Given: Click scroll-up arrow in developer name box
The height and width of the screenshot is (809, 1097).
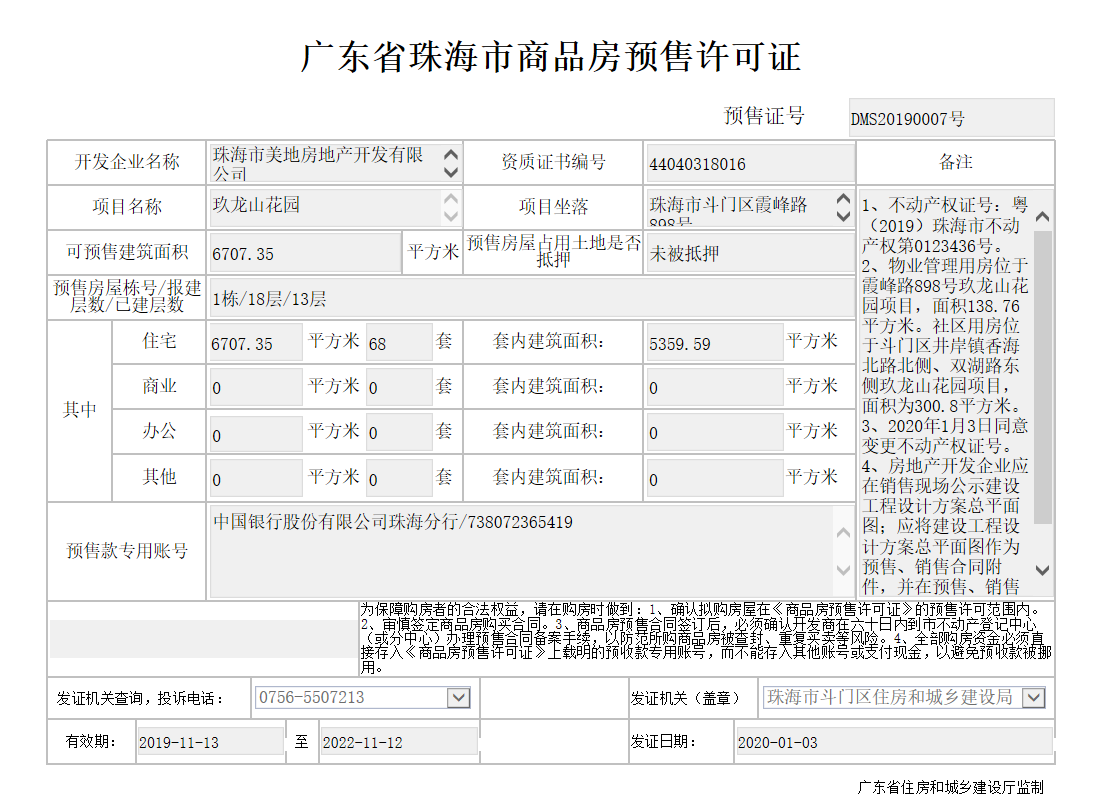Looking at the screenshot, I should (452, 155).
